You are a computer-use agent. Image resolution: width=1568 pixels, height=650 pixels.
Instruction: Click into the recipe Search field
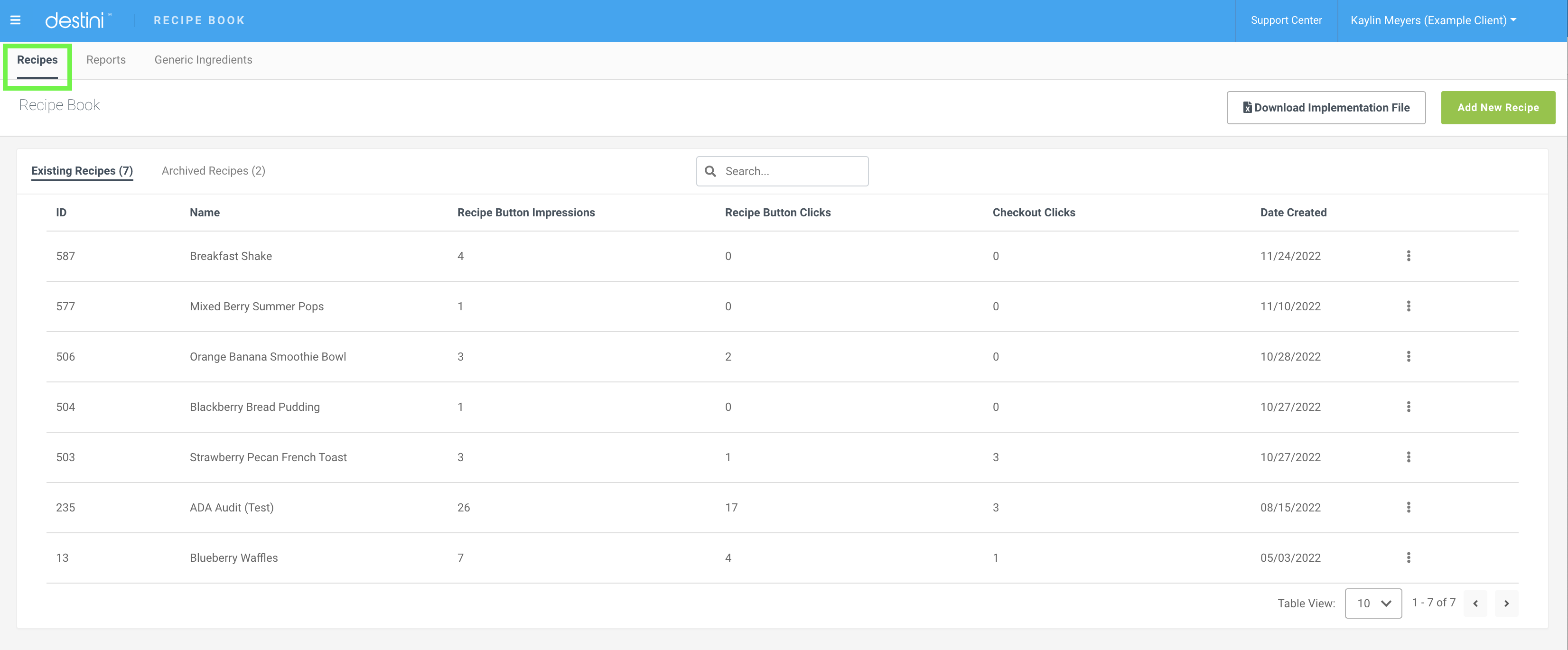[x=782, y=171]
